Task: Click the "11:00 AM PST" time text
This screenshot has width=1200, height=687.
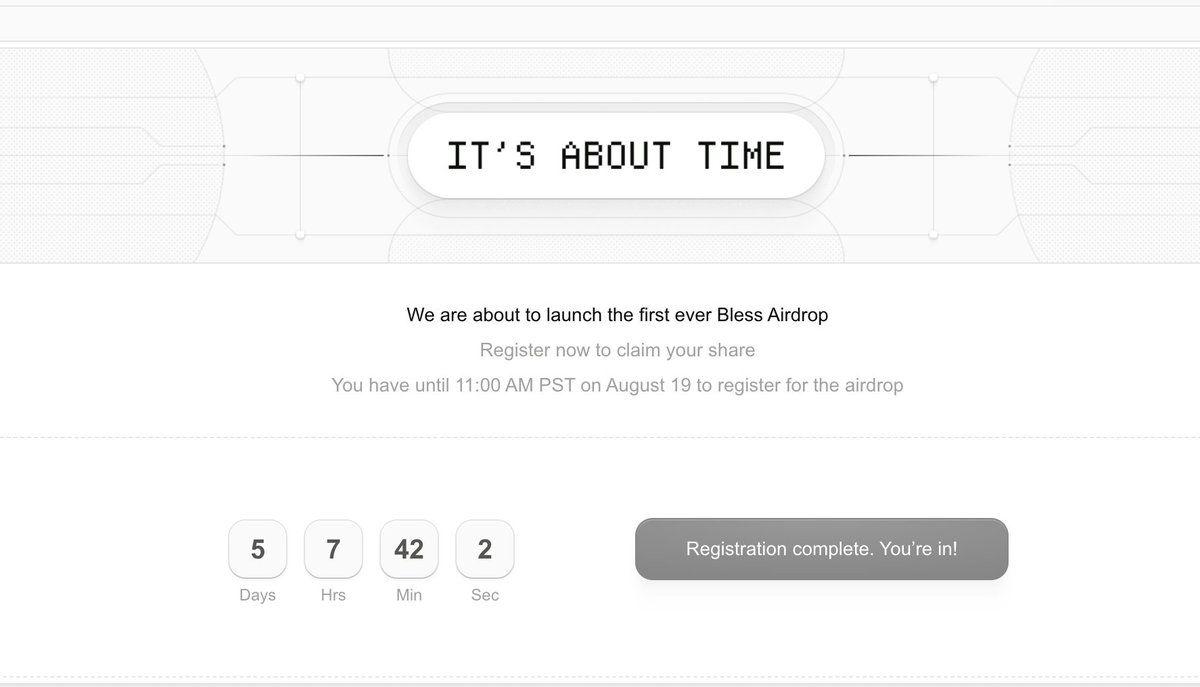Action: point(516,385)
